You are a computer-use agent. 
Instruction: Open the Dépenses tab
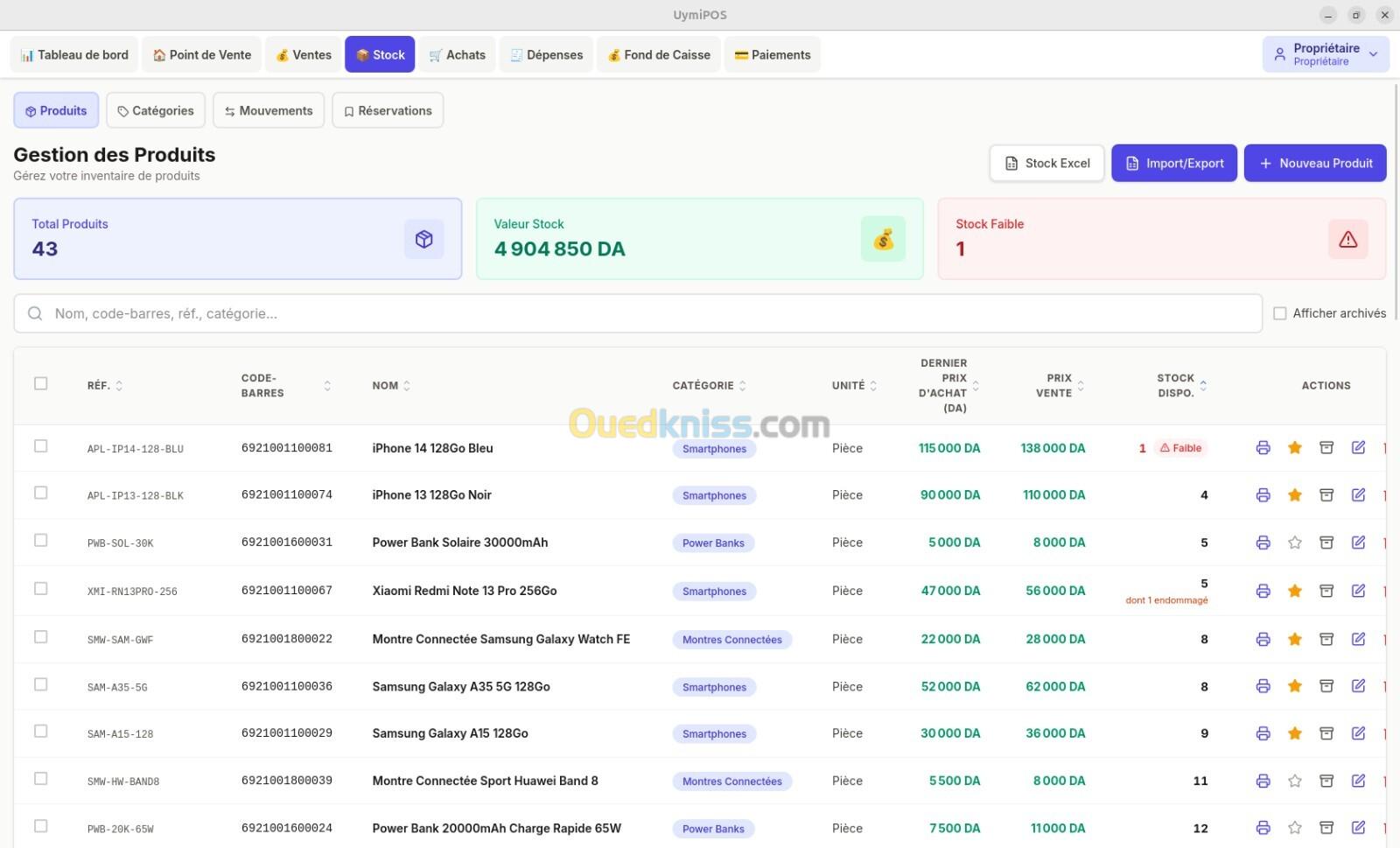547,54
